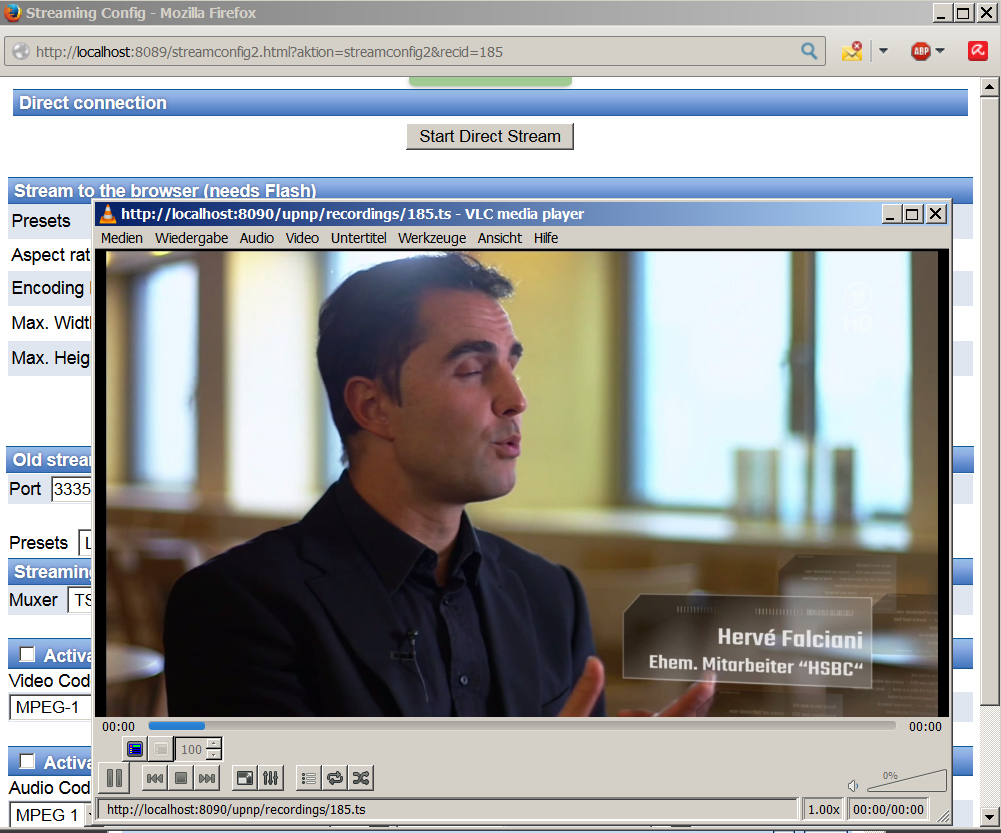Skip to the next media track

pos(207,777)
